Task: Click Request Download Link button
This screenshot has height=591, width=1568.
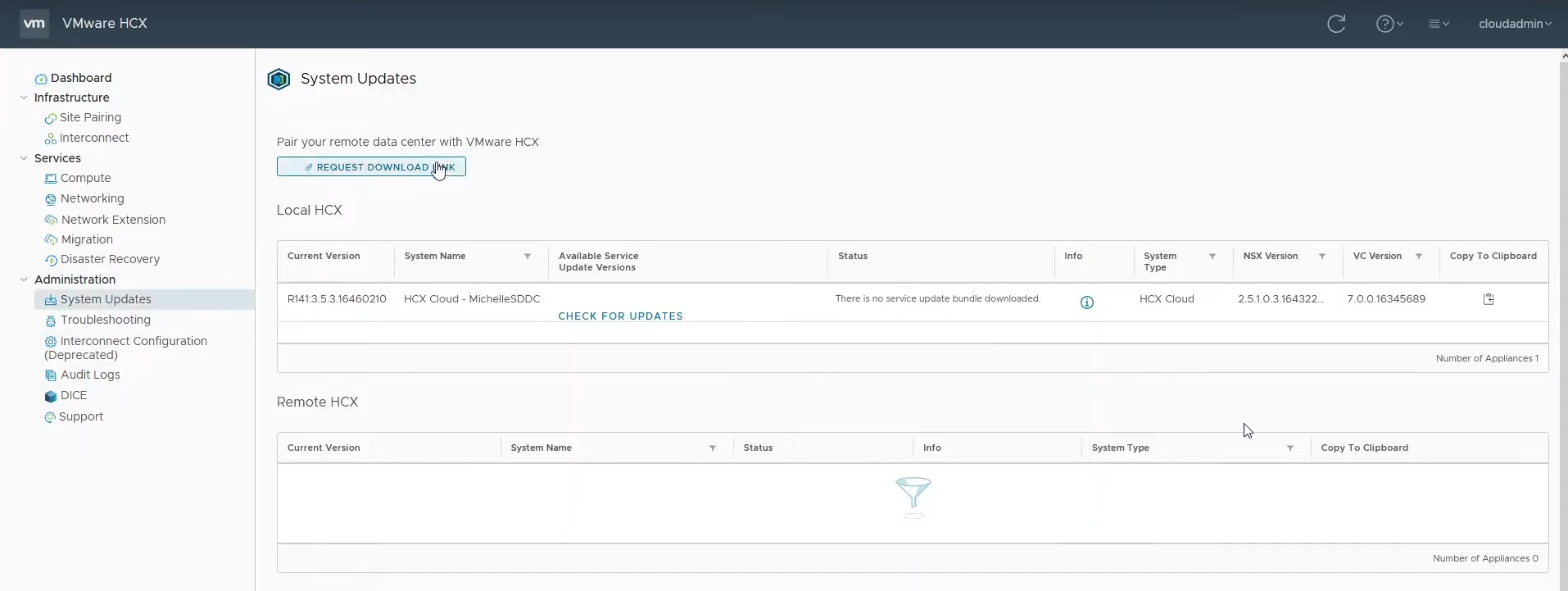Action: (371, 166)
